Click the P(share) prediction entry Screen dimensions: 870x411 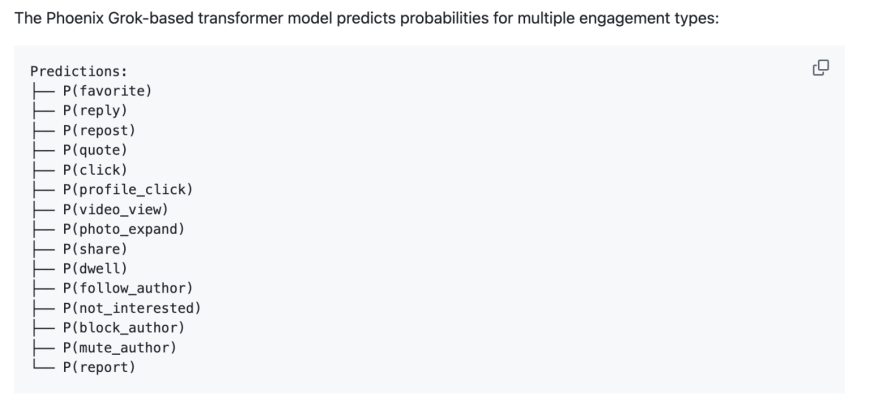[x=95, y=249]
